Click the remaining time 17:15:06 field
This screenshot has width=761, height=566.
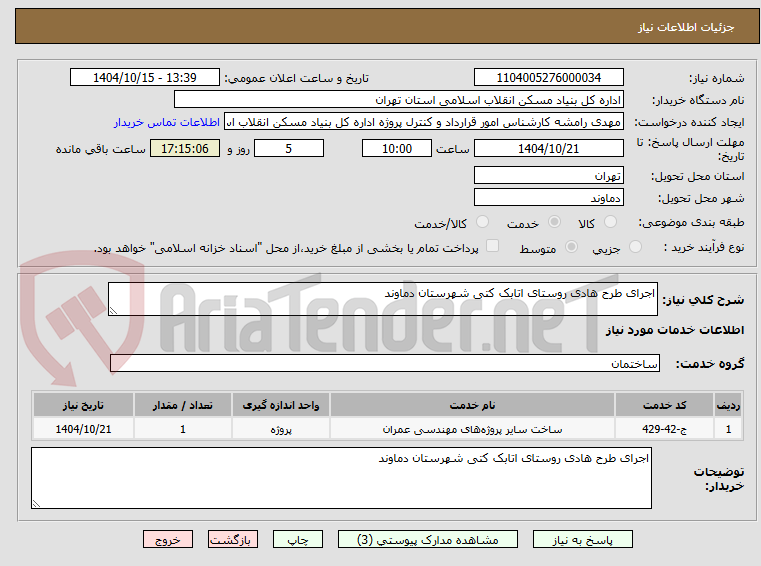184,148
